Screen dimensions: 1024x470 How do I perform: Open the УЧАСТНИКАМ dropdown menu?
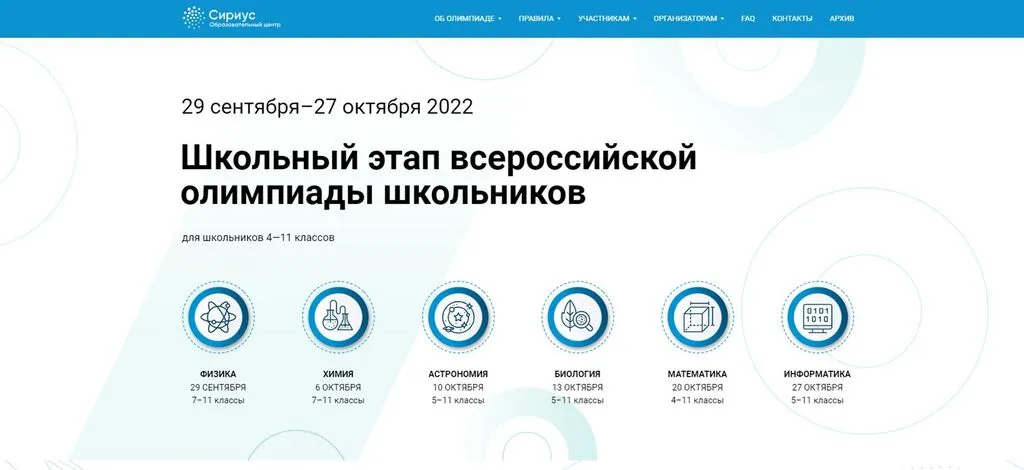coord(607,18)
